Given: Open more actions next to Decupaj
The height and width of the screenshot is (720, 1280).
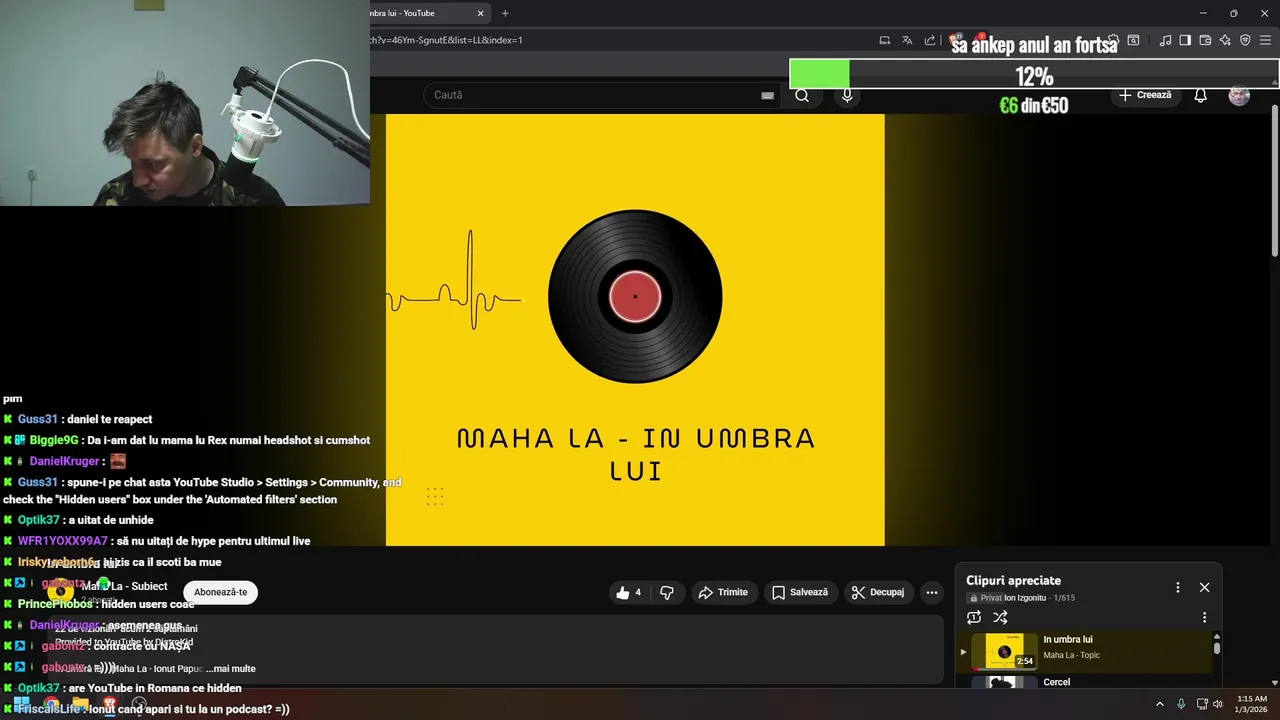Looking at the screenshot, I should coord(932,592).
